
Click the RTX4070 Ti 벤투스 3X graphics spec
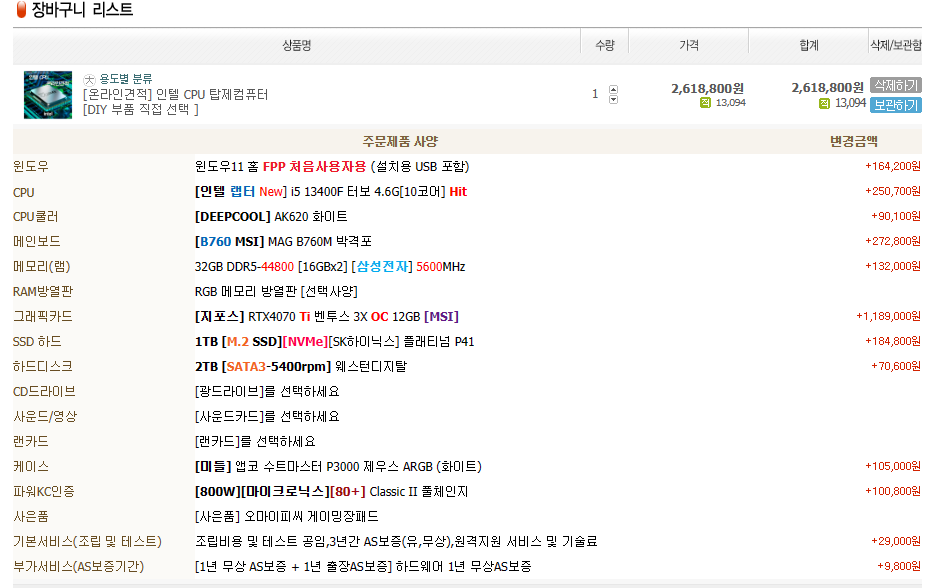[327, 316]
